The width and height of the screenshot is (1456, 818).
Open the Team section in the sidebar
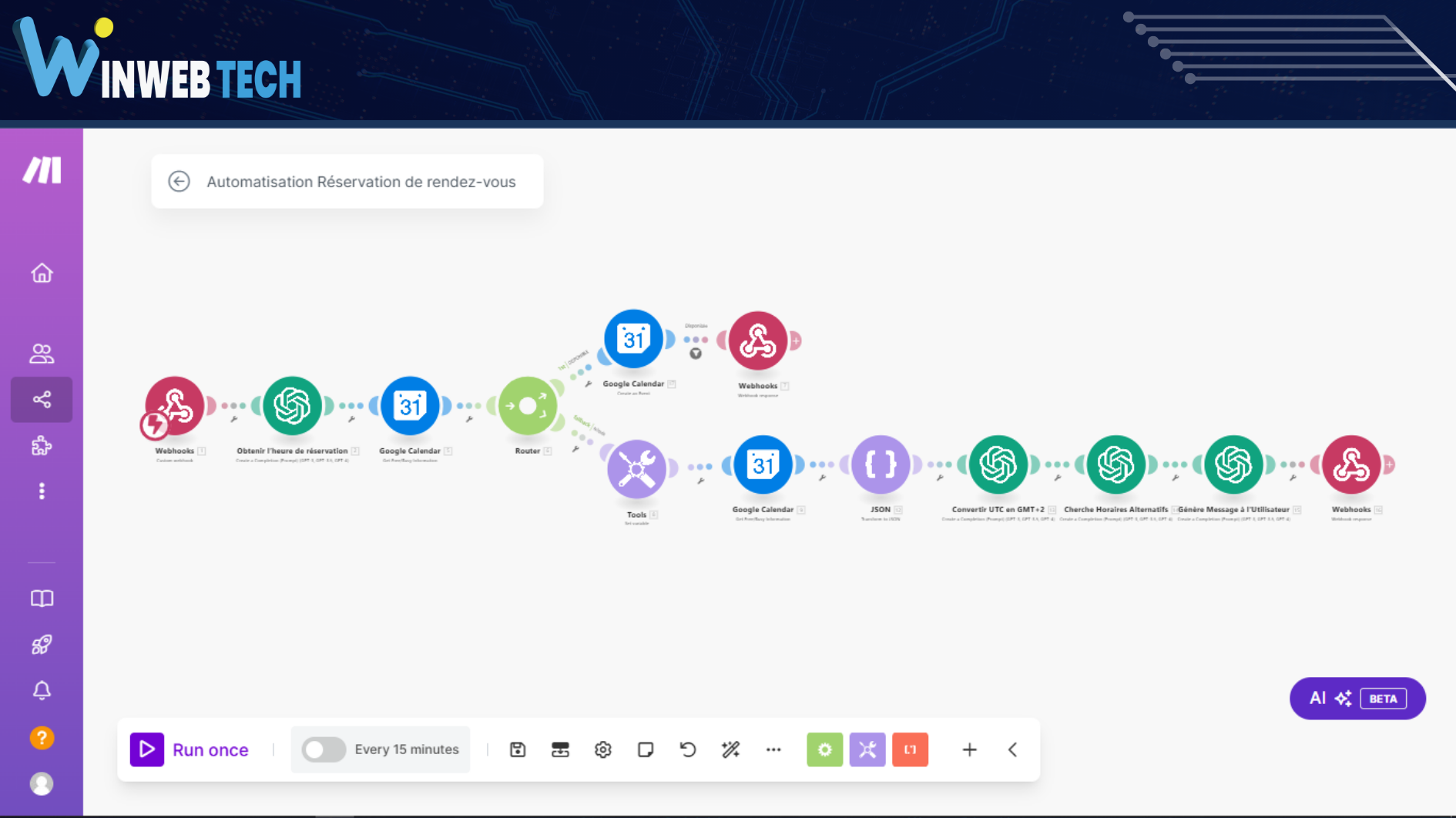tap(42, 354)
